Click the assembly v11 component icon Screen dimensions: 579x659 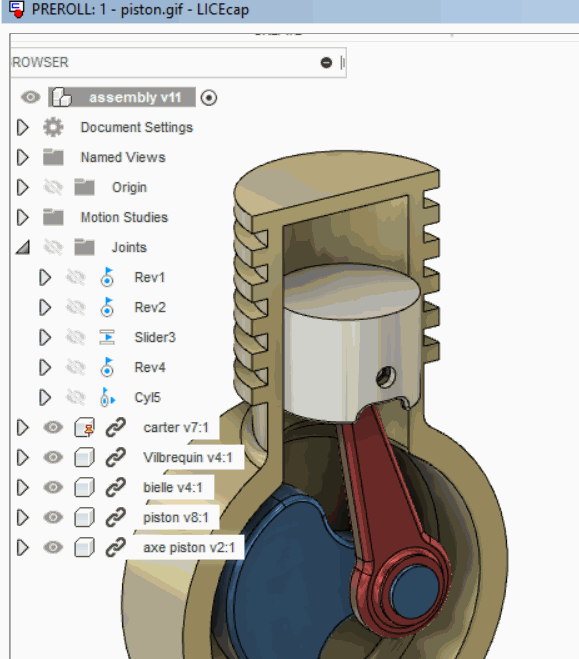(61, 97)
